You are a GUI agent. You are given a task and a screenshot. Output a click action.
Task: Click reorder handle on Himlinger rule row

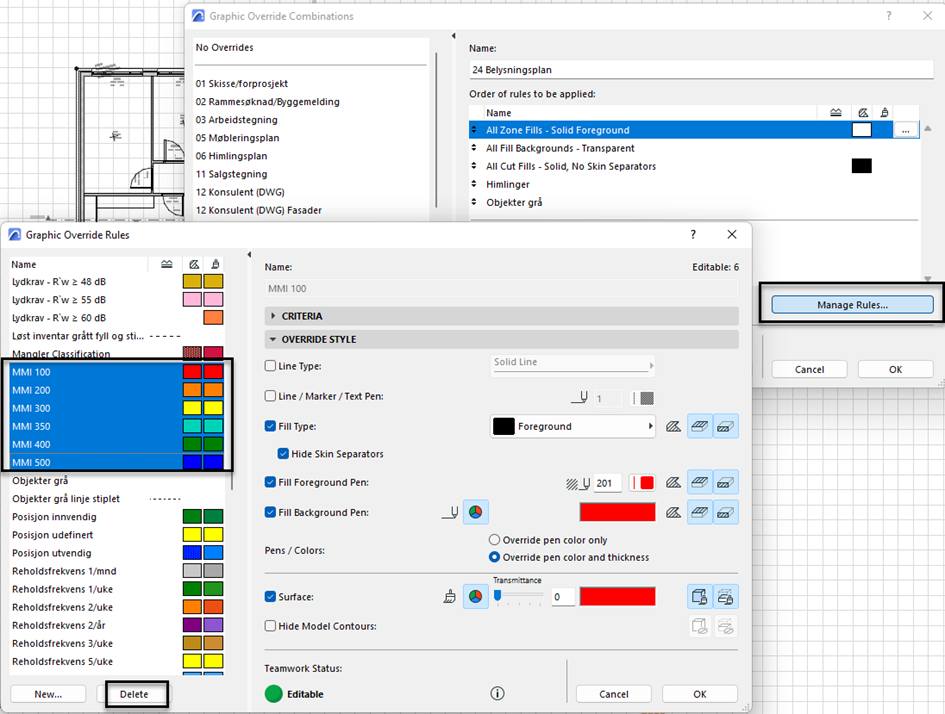pyautogui.click(x=474, y=184)
